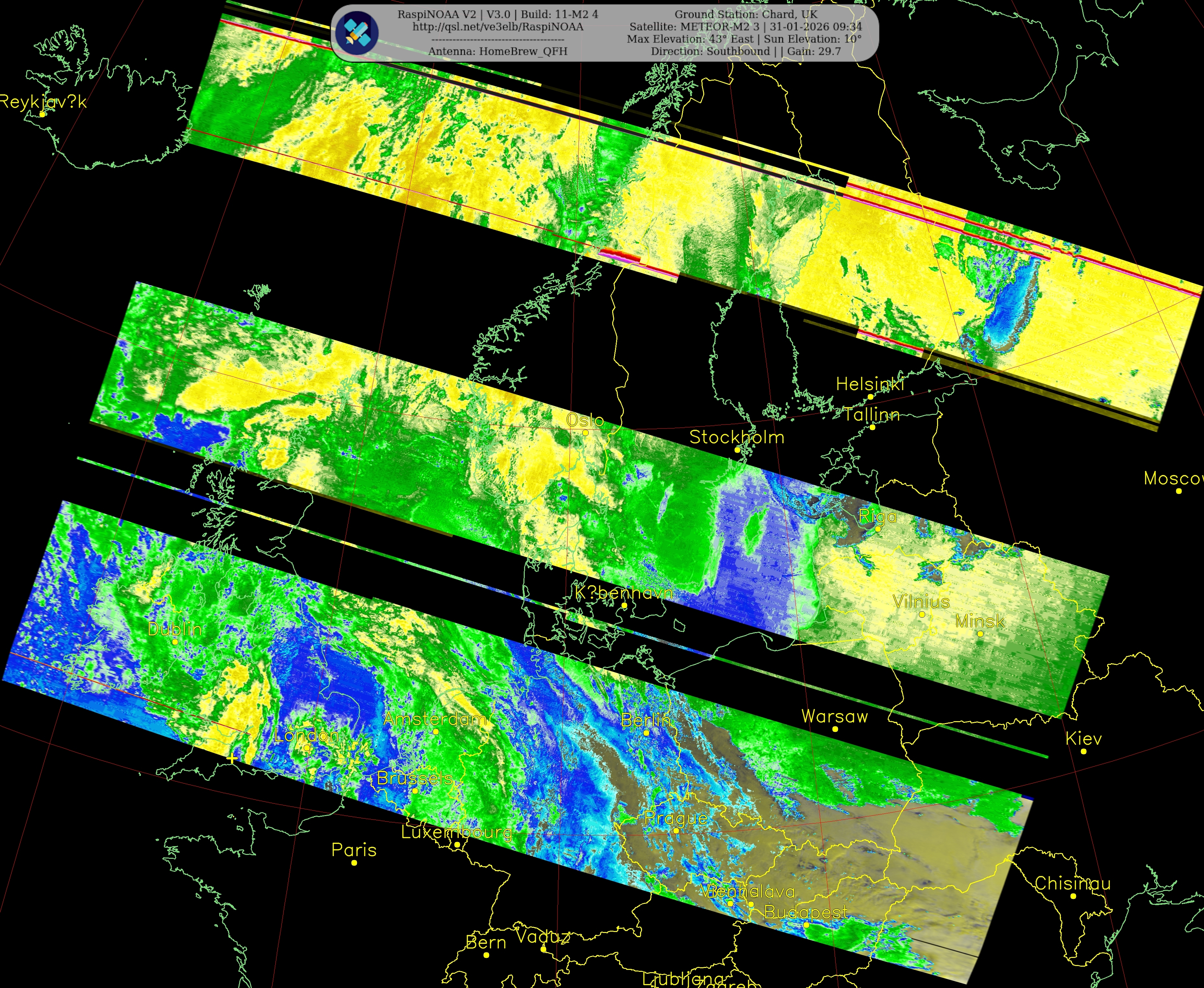Viewport: 1204px width, 988px height.
Task: Click the RaspiNOAA satellite logo icon
Action: [x=357, y=33]
